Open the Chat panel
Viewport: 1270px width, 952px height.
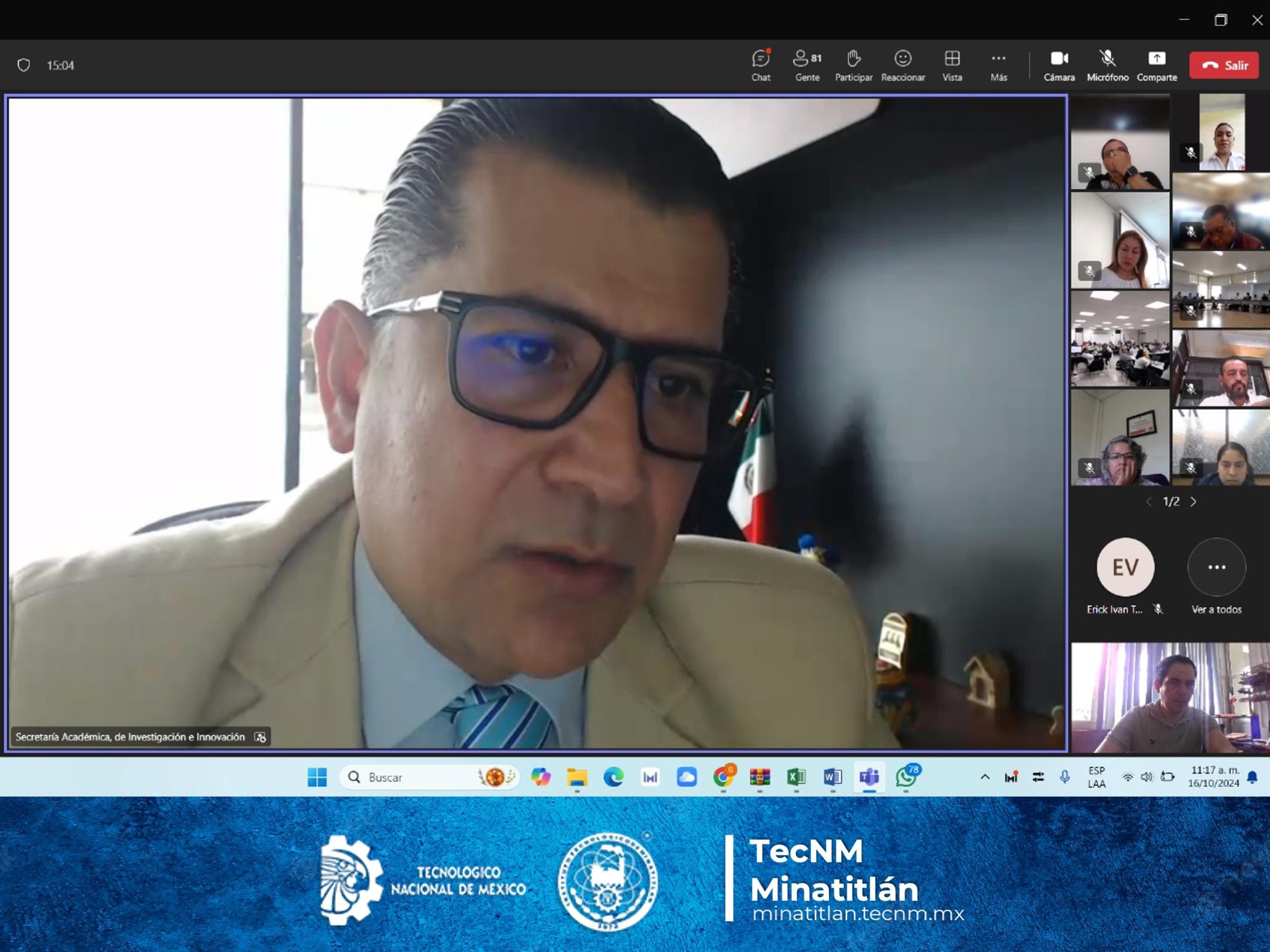click(760, 65)
